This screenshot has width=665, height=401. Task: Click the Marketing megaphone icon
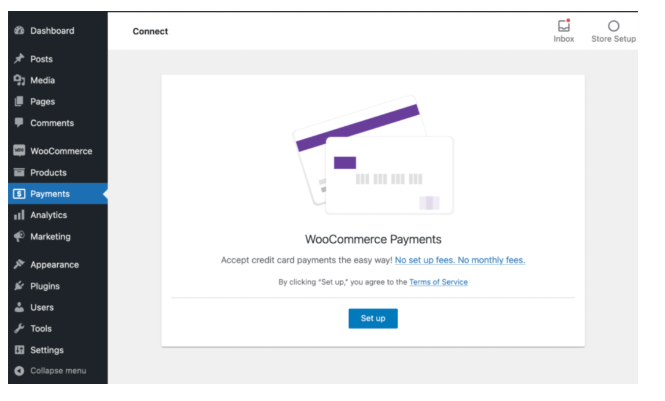[x=17, y=237]
